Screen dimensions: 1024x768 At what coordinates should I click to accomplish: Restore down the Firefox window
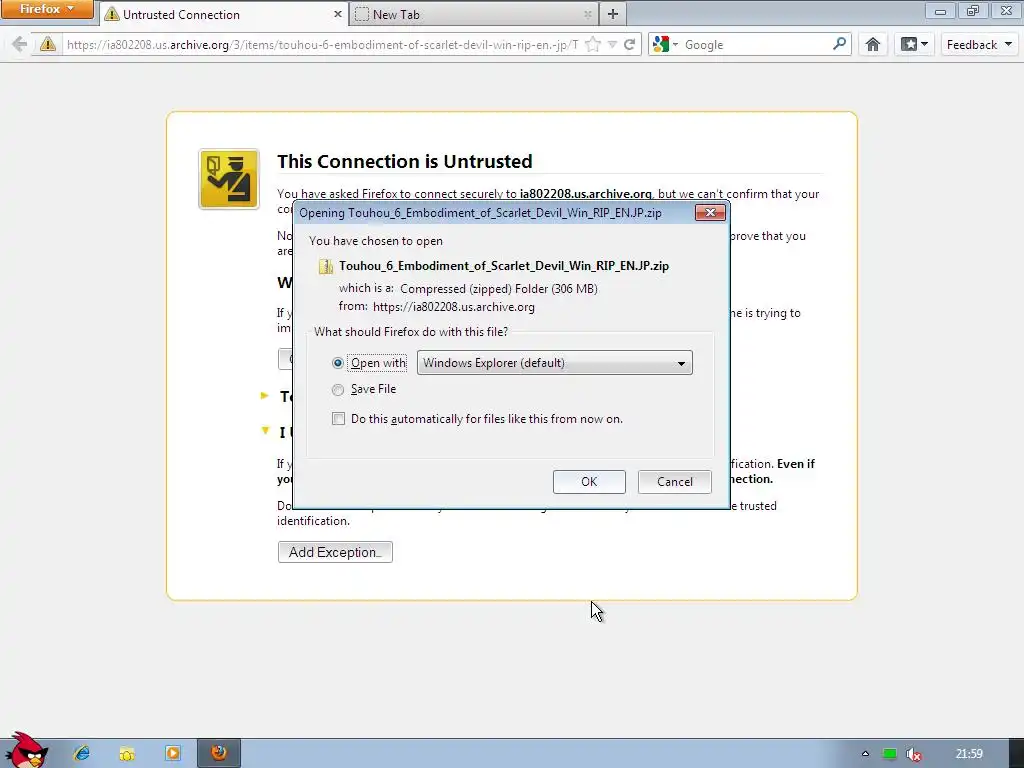click(973, 11)
